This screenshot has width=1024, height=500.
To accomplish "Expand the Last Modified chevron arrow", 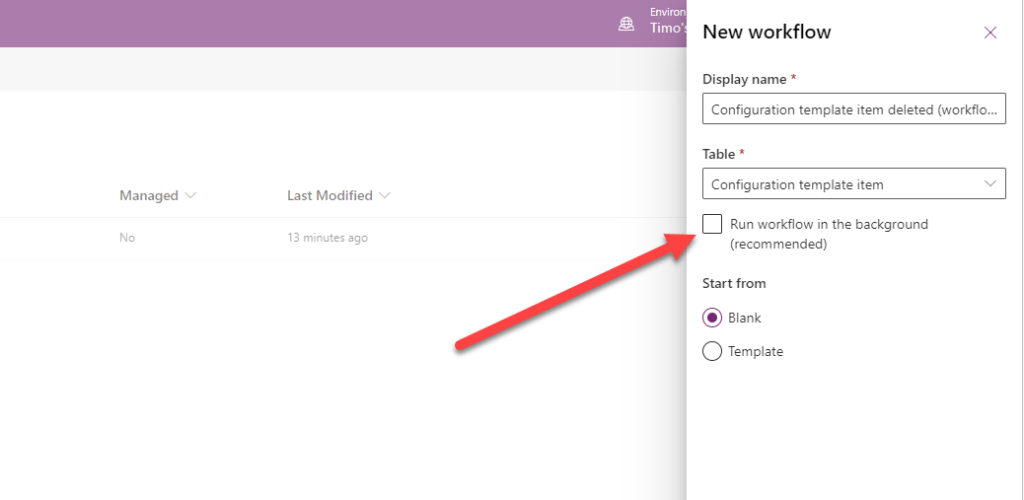I will (384, 196).
